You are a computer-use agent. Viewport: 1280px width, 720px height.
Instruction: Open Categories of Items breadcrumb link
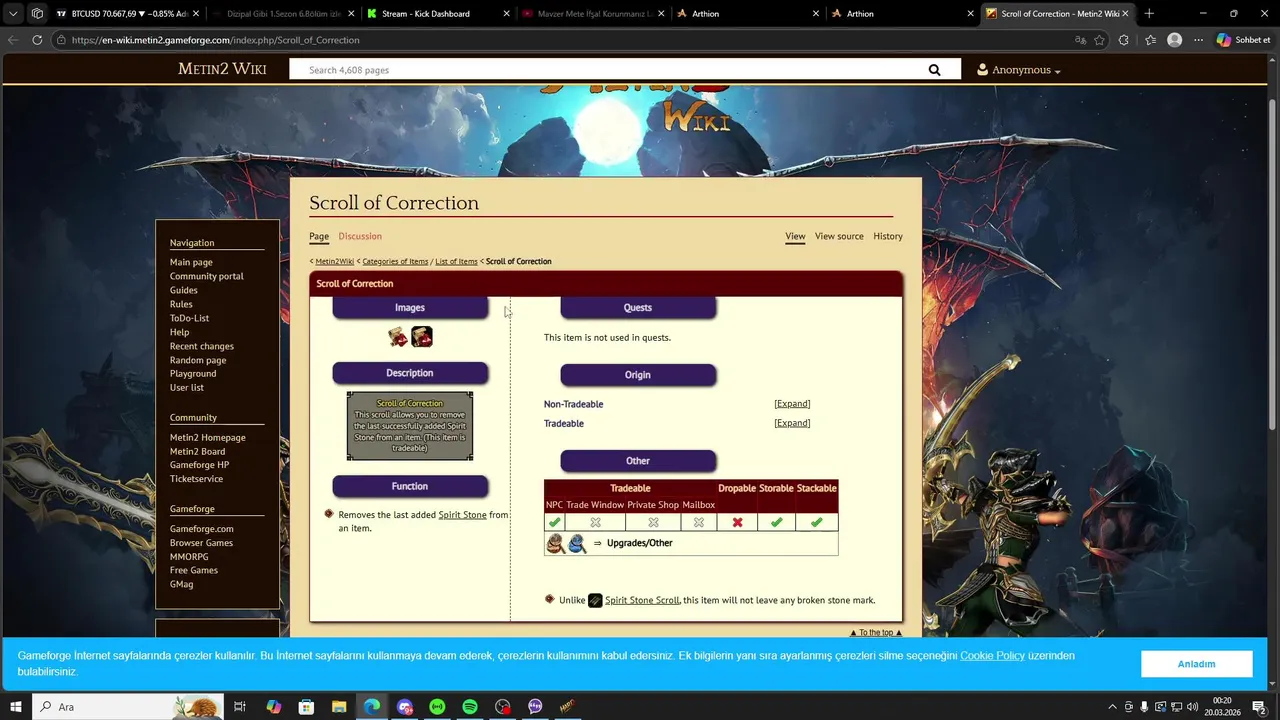click(395, 261)
